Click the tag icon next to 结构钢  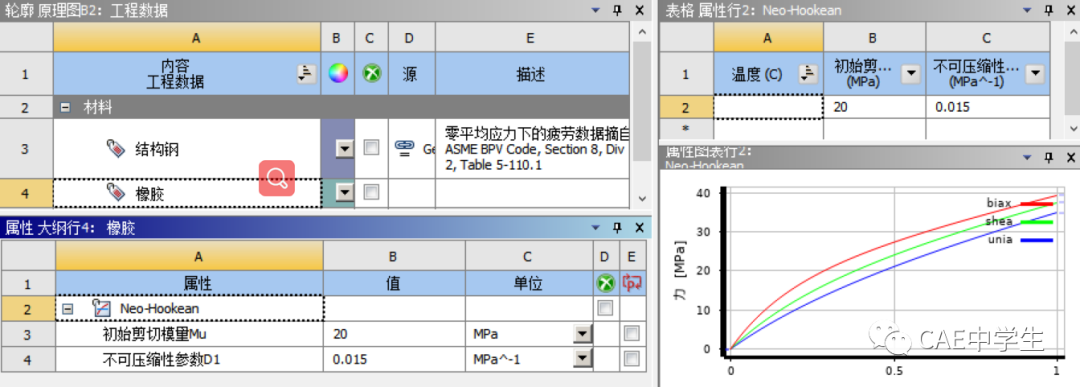[x=116, y=148]
